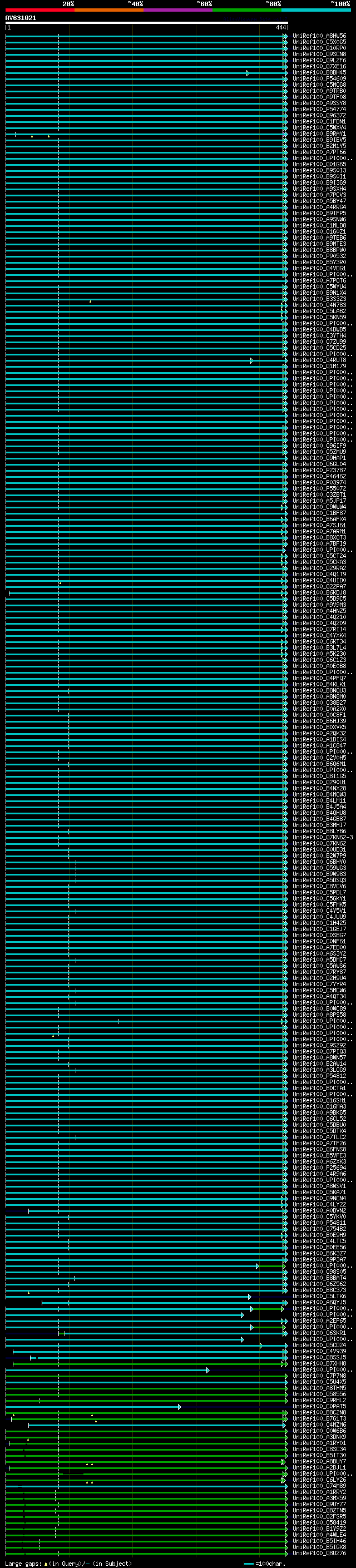
Task: Select label UniRef100_Q4N783
Action: 319,305
